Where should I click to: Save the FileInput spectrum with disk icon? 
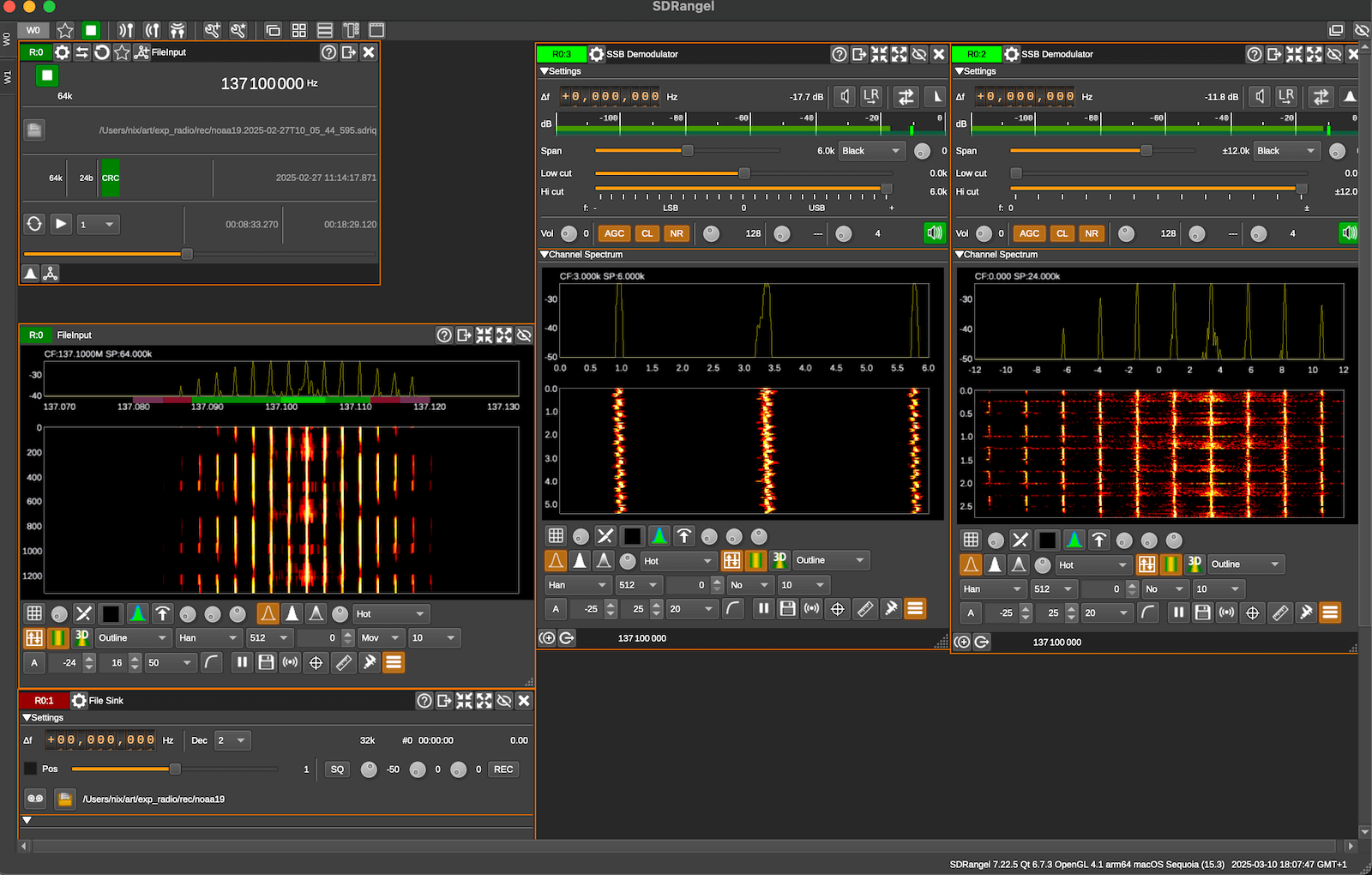click(266, 662)
